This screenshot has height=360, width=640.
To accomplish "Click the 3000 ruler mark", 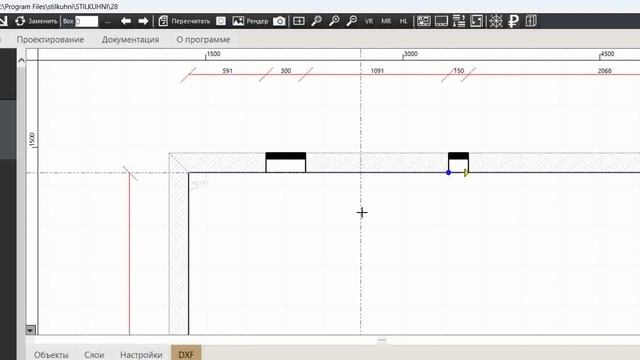I will [411, 54].
